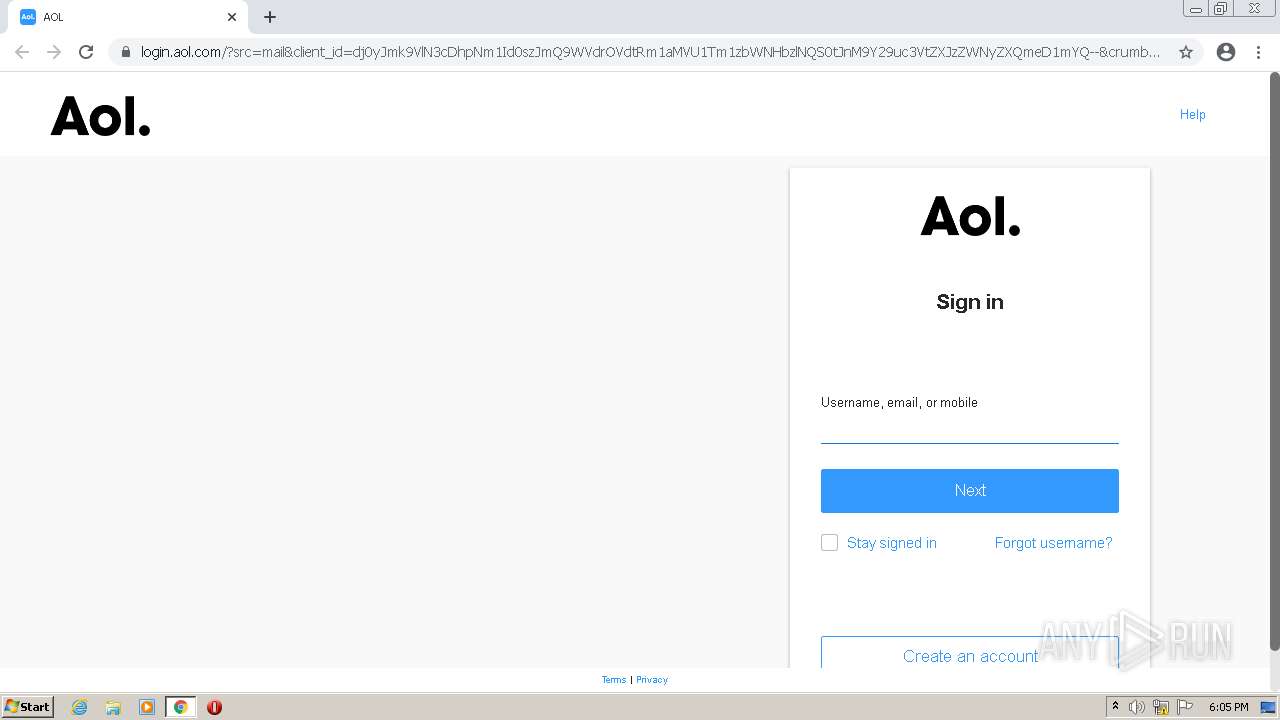This screenshot has height=720, width=1280.
Task: Bookmark this page with the star icon
Action: [x=1186, y=52]
